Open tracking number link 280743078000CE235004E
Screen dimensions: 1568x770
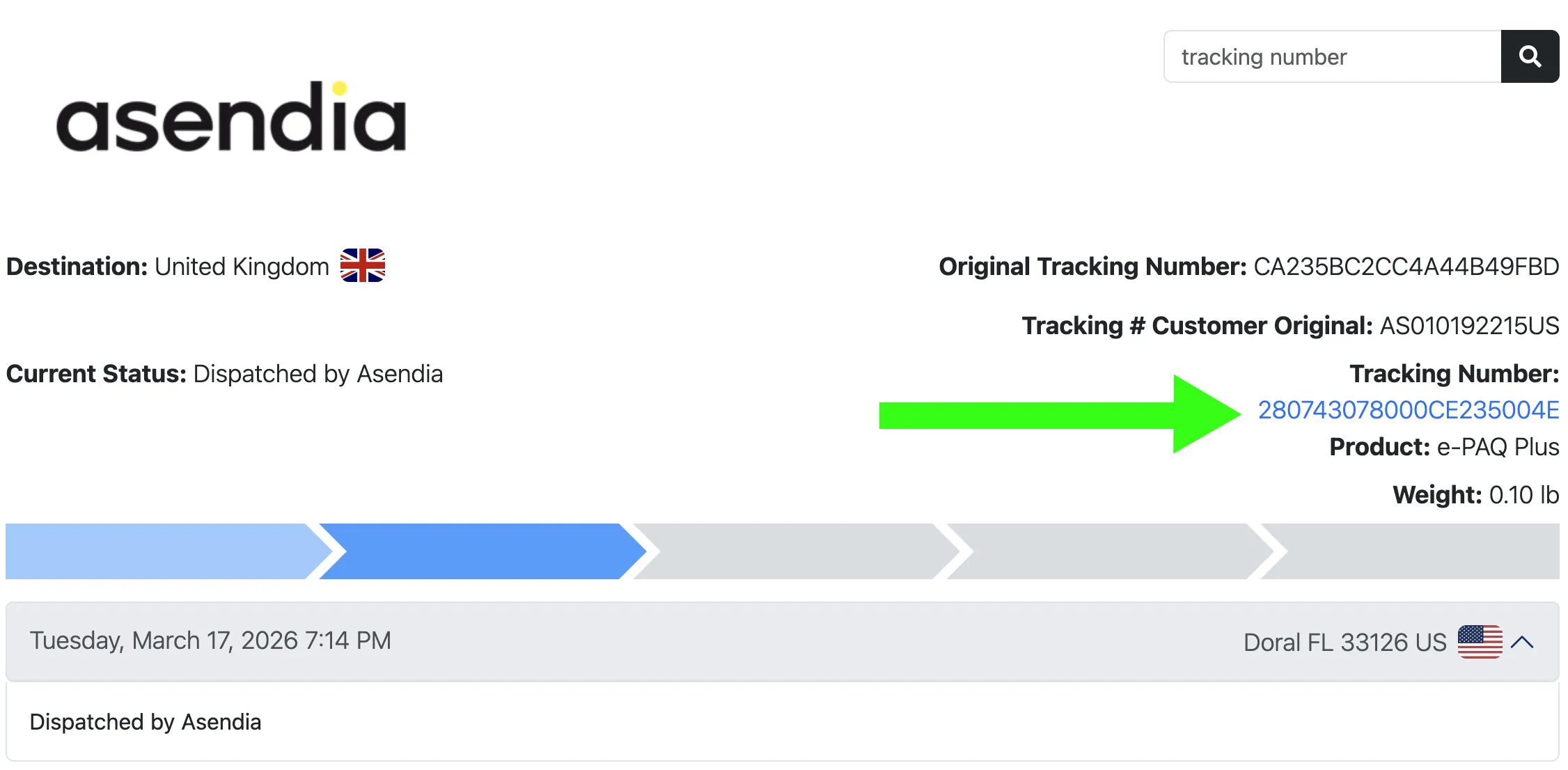(x=1408, y=410)
